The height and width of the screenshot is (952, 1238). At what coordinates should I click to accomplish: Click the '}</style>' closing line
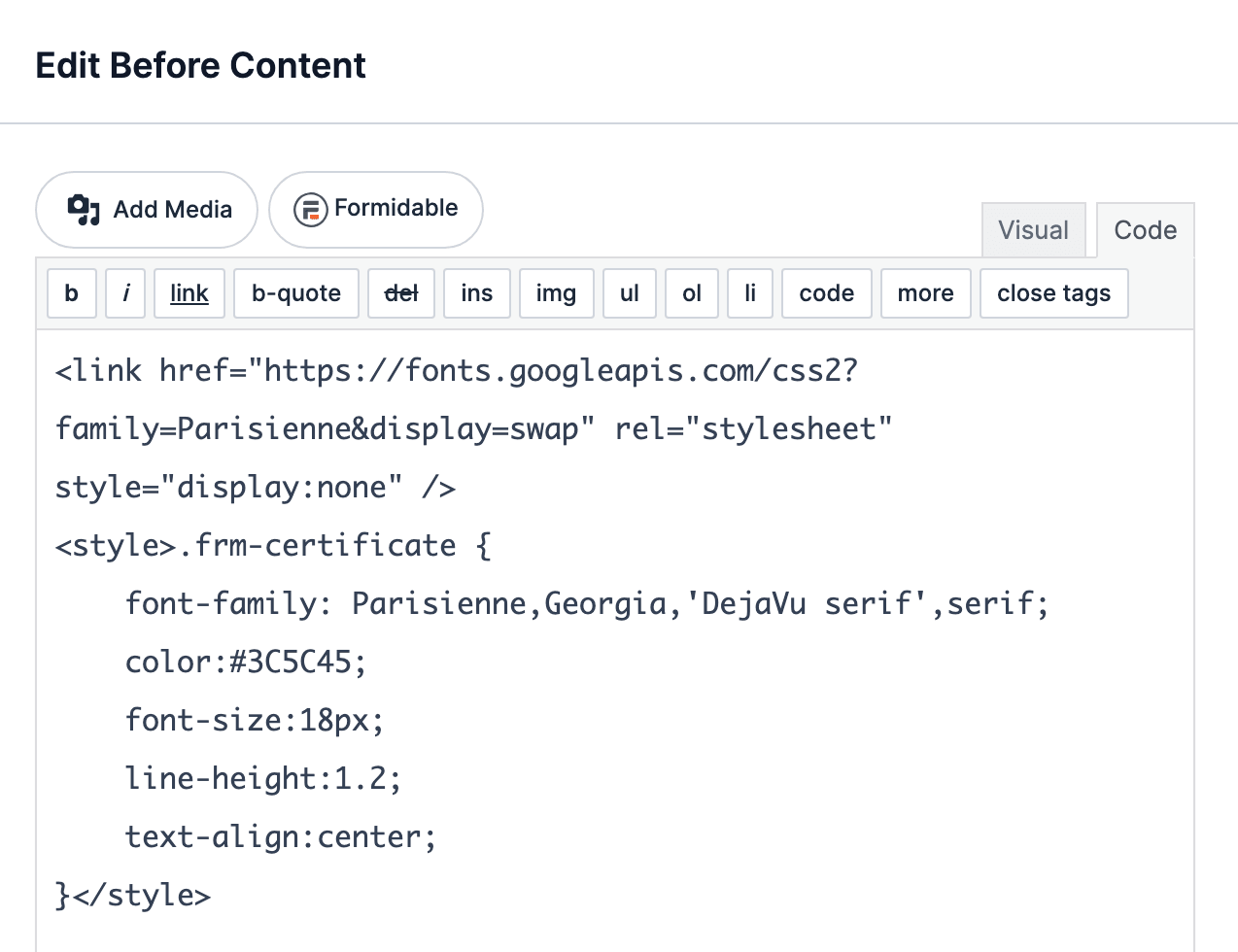(x=133, y=896)
